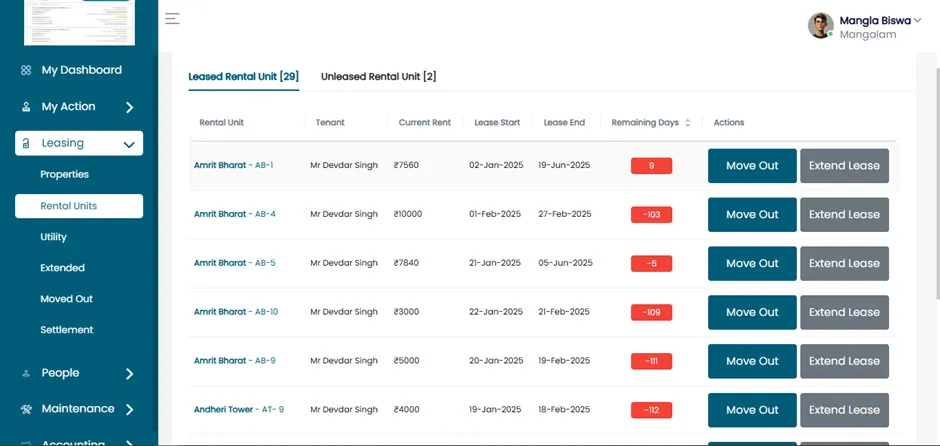This screenshot has height=446, width=940.
Task: Click the Leasing lock icon
Action: 26,143
